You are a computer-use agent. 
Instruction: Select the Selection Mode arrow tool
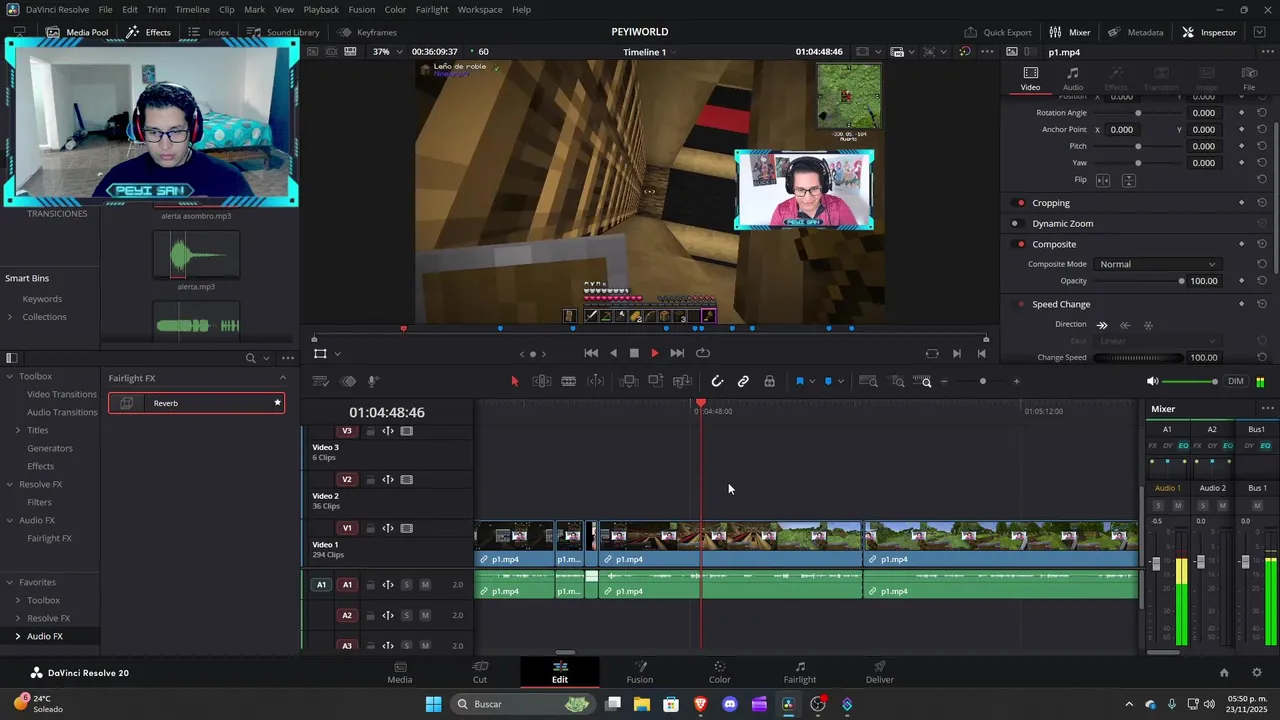(x=515, y=381)
